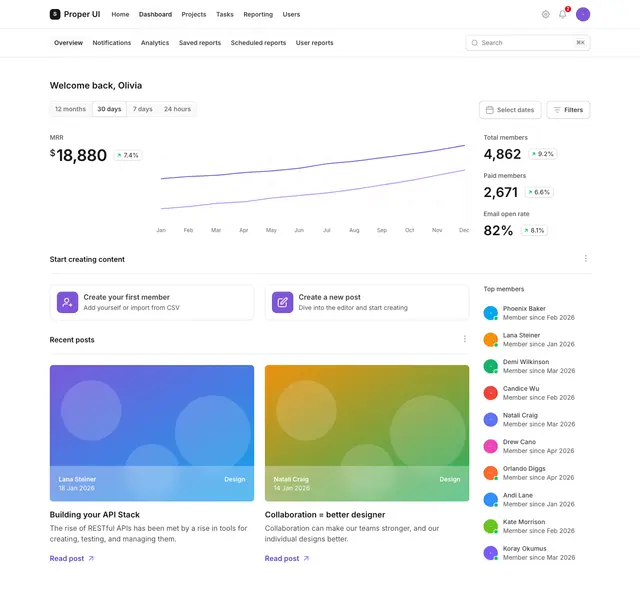Click Create your first member card
The width and height of the screenshot is (640, 606).
152,302
